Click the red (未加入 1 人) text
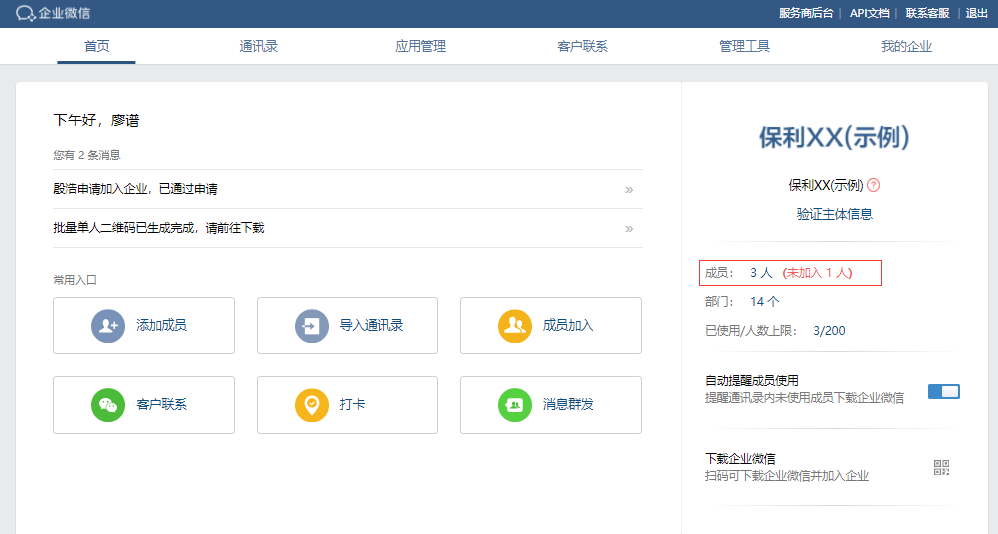This screenshot has width=998, height=534. [x=817, y=273]
